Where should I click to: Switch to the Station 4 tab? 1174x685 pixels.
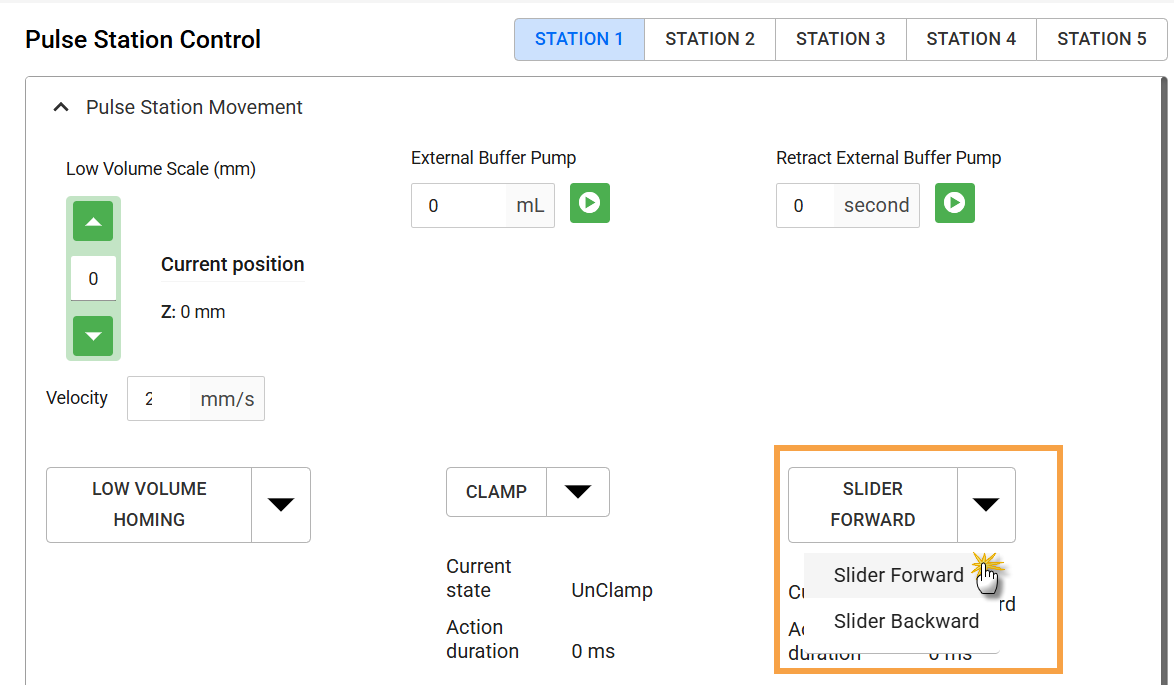coord(971,39)
